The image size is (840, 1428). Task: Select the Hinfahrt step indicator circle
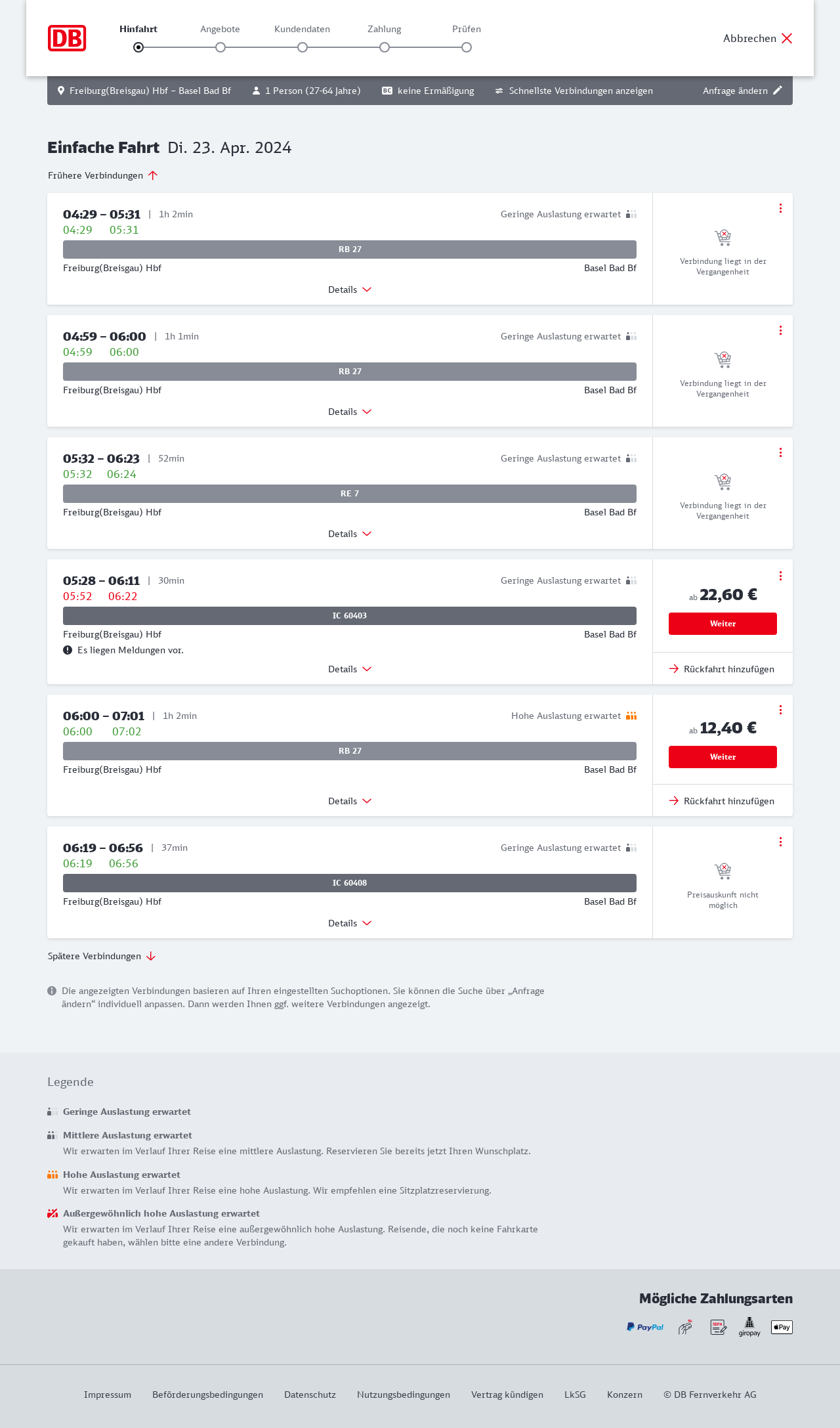tap(138, 47)
